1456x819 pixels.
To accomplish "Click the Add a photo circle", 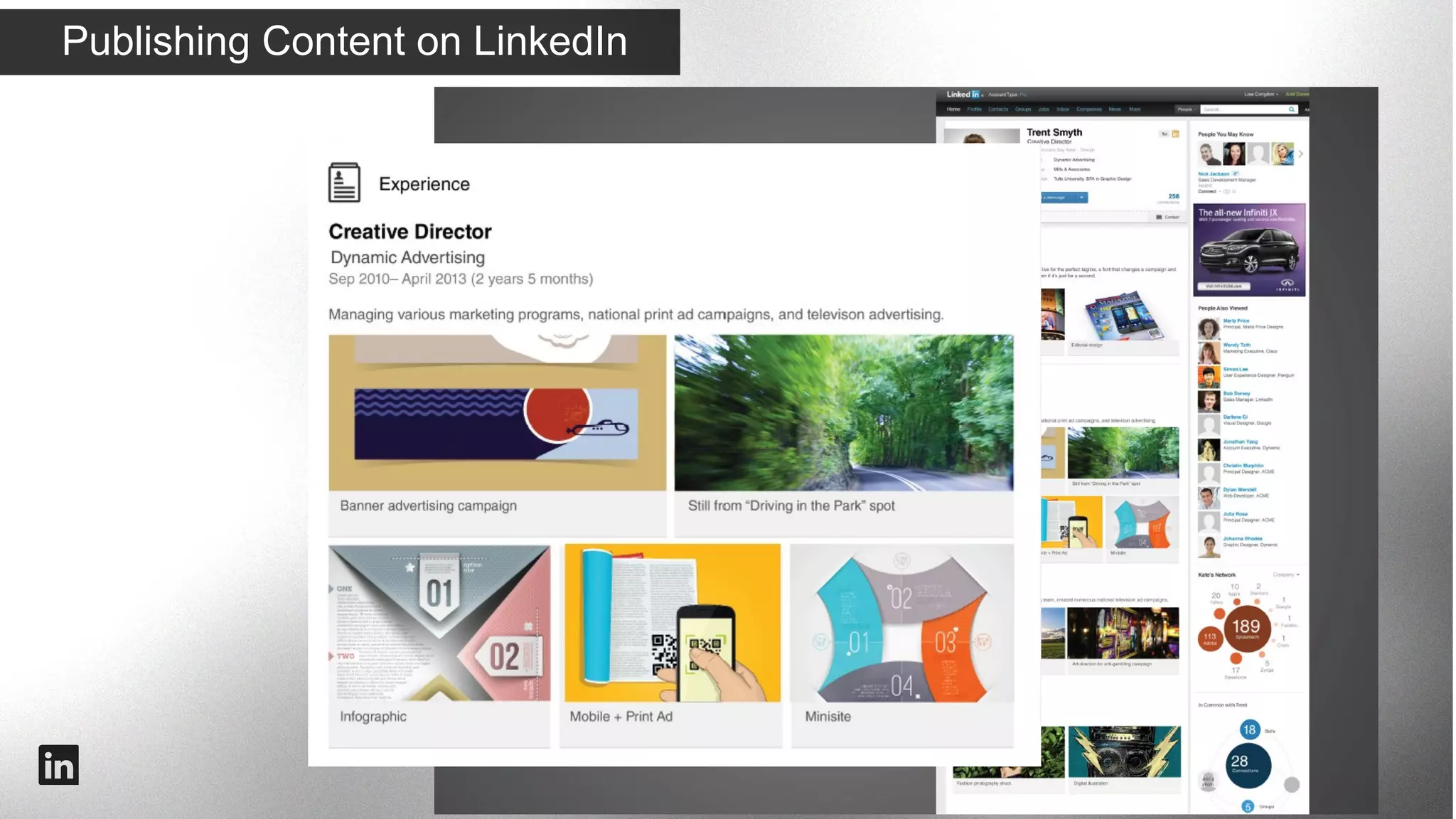I will coord(1208,782).
